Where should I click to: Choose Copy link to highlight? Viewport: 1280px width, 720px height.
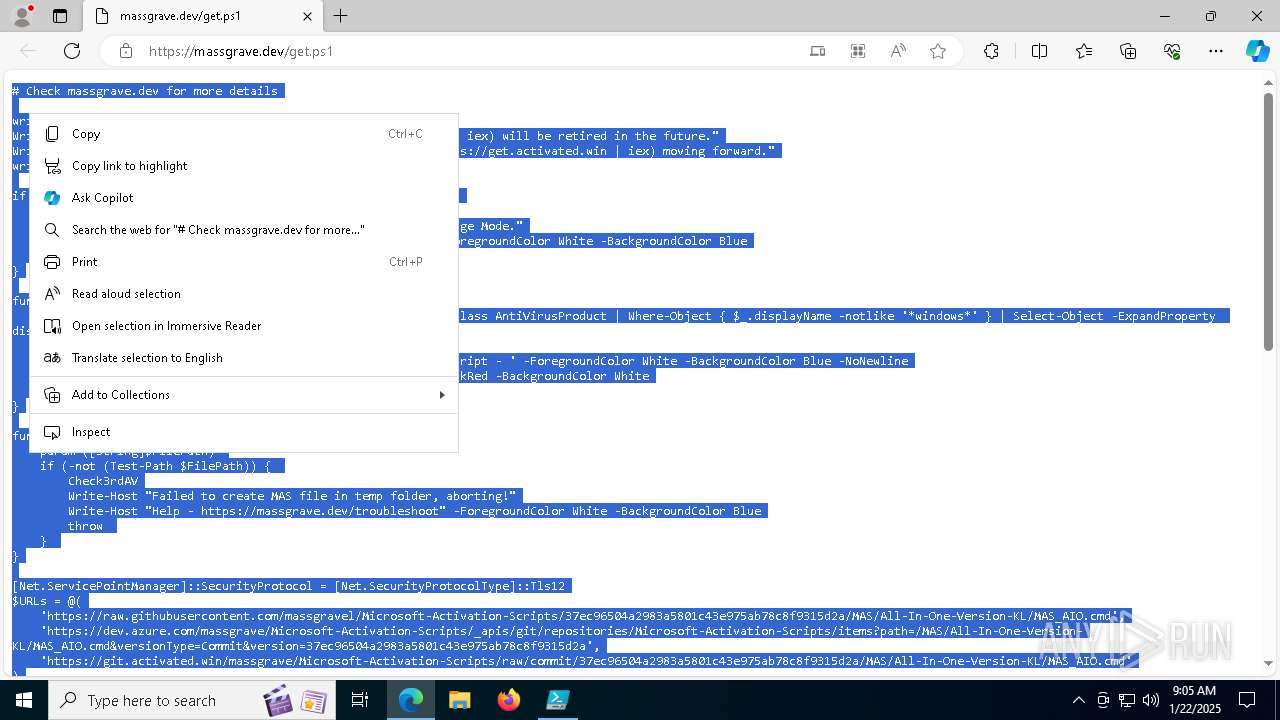point(244,166)
